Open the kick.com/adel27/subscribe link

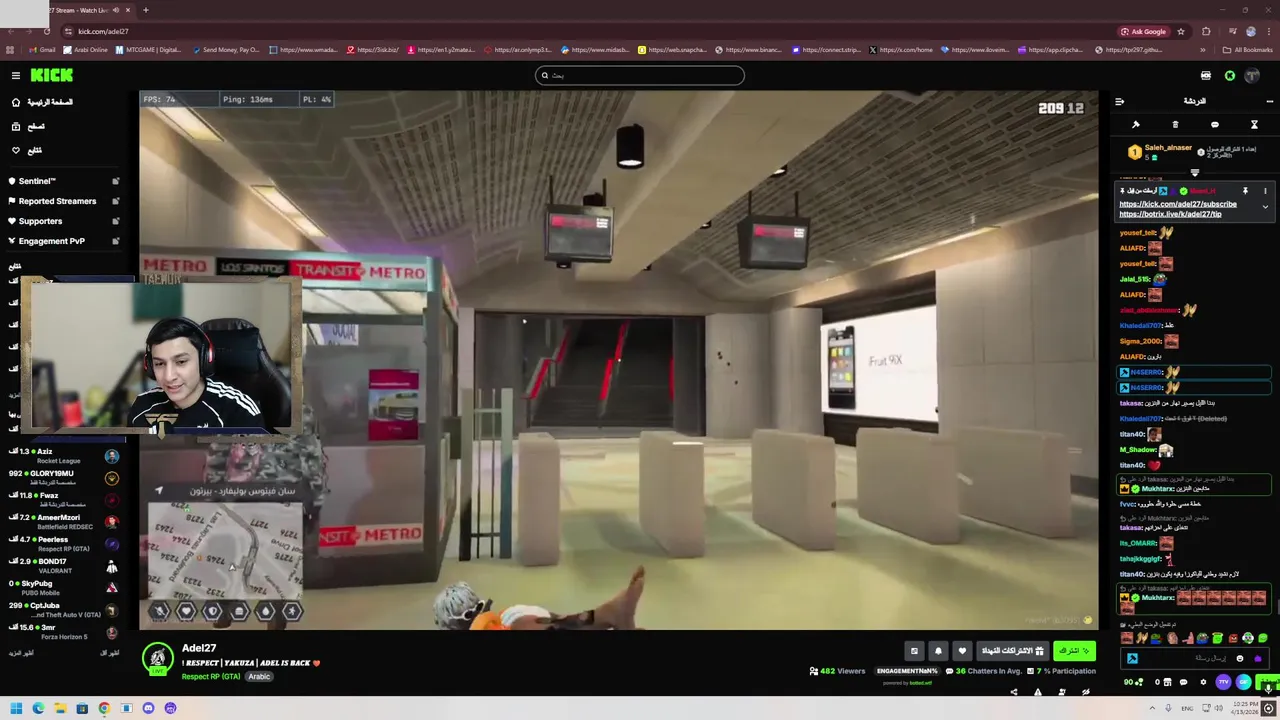1178,204
